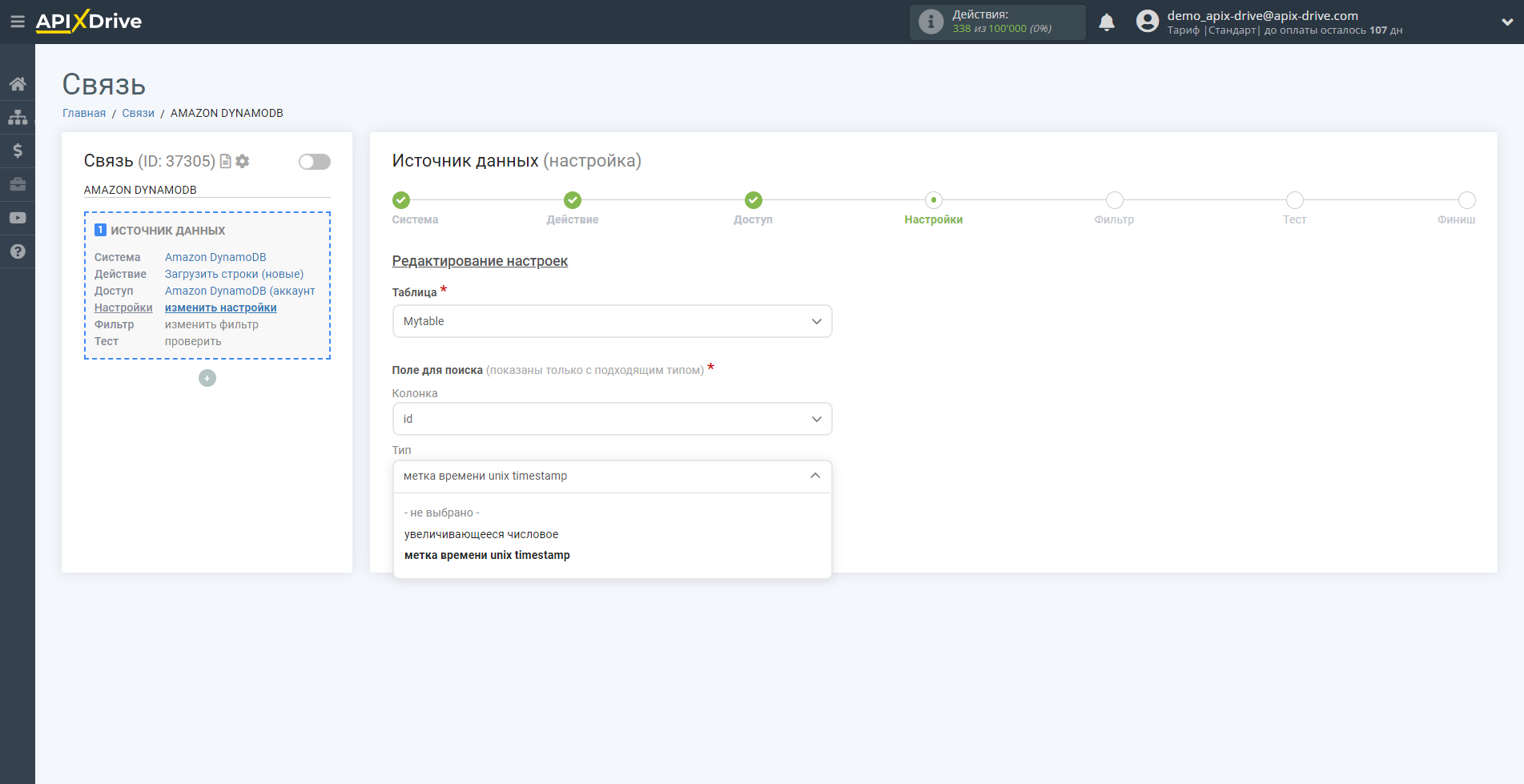
Task: Click the actions info icon
Action: [931, 22]
